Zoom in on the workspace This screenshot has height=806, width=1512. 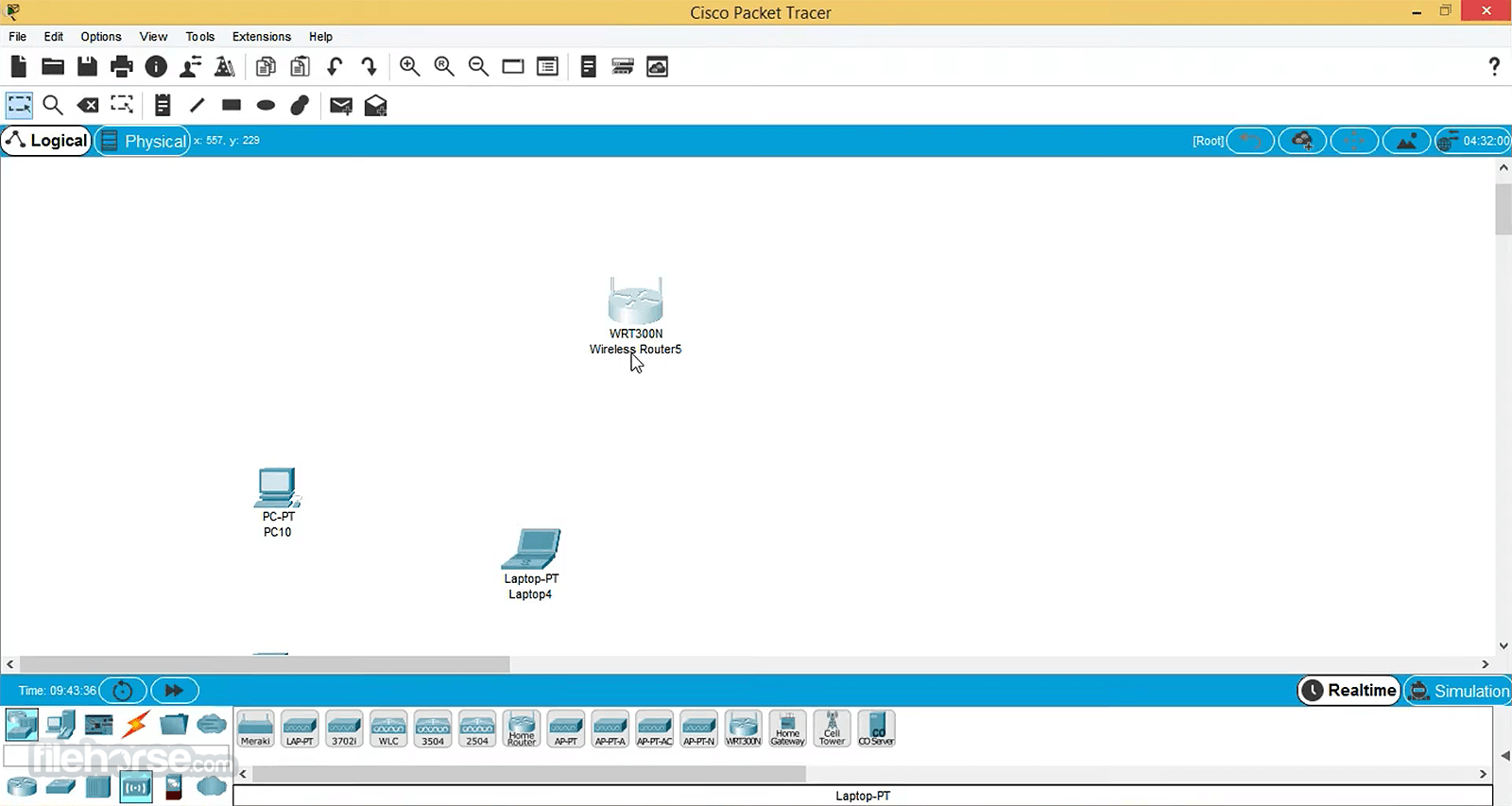click(409, 66)
